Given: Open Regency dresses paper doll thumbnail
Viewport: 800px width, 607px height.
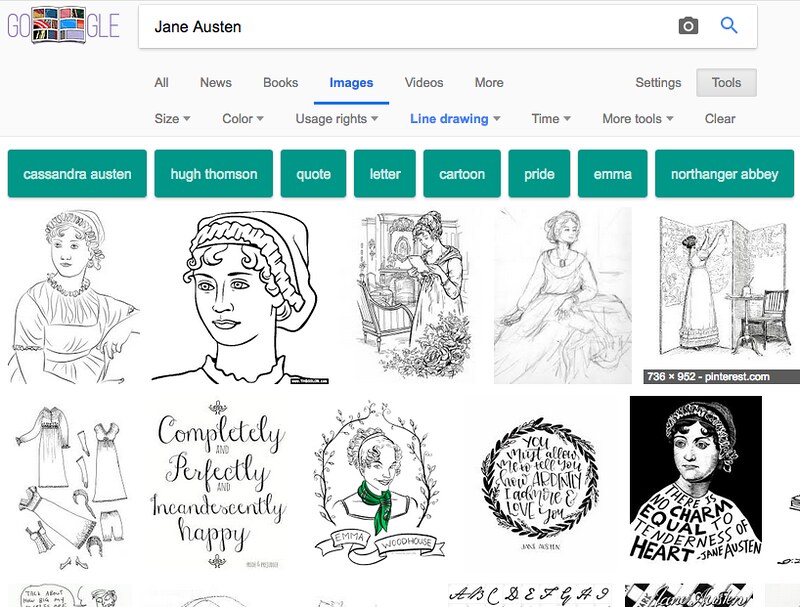Looking at the screenshot, I should pyautogui.click(x=70, y=484).
